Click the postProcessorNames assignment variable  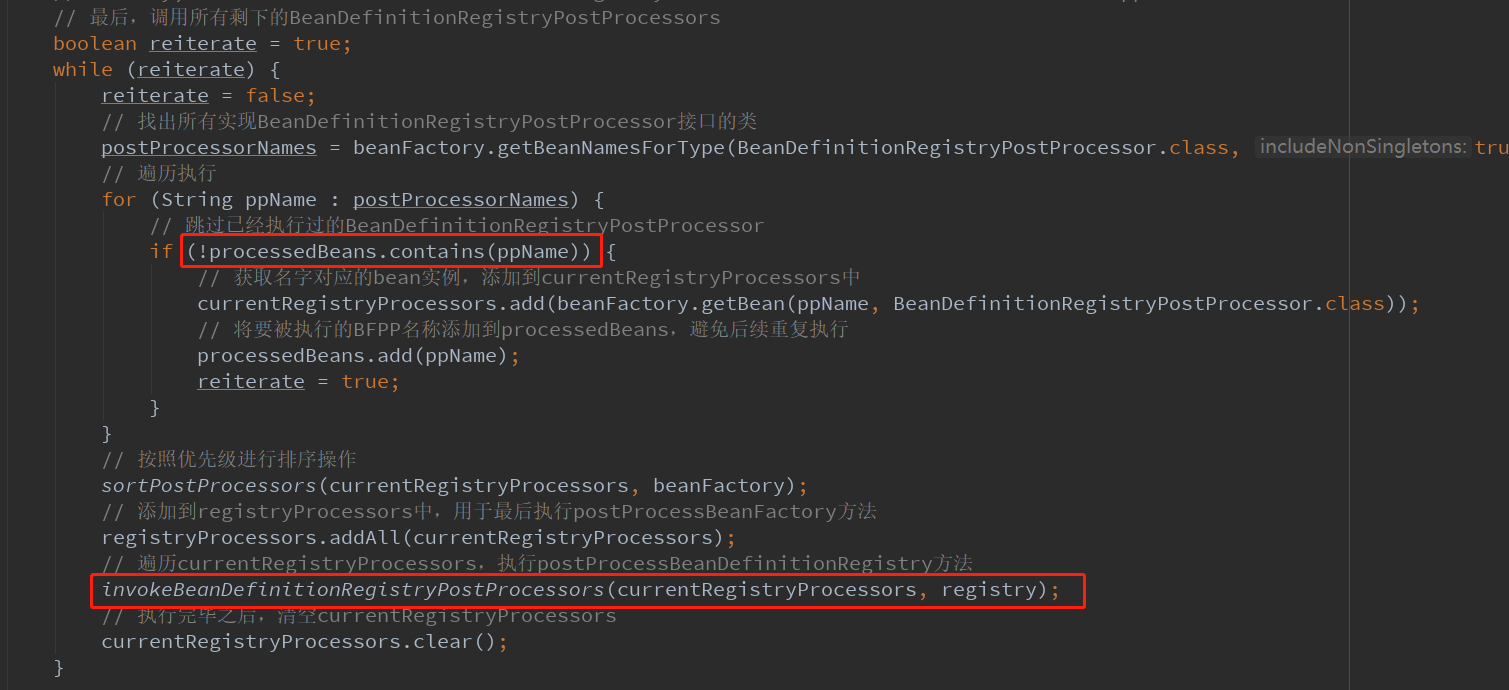pos(209,147)
